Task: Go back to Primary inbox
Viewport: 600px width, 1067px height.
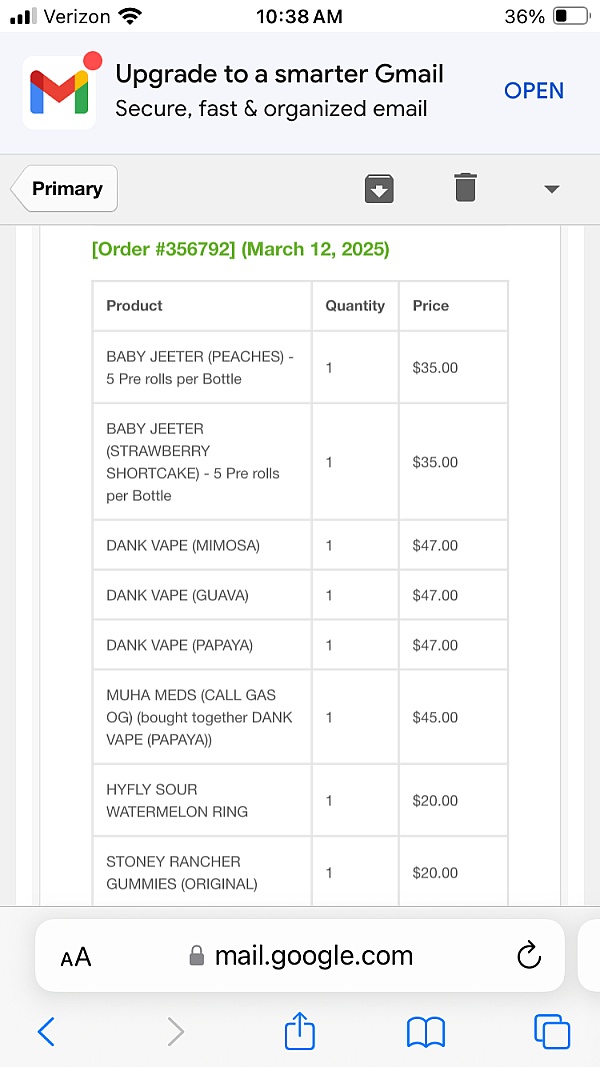Action: 66,189
